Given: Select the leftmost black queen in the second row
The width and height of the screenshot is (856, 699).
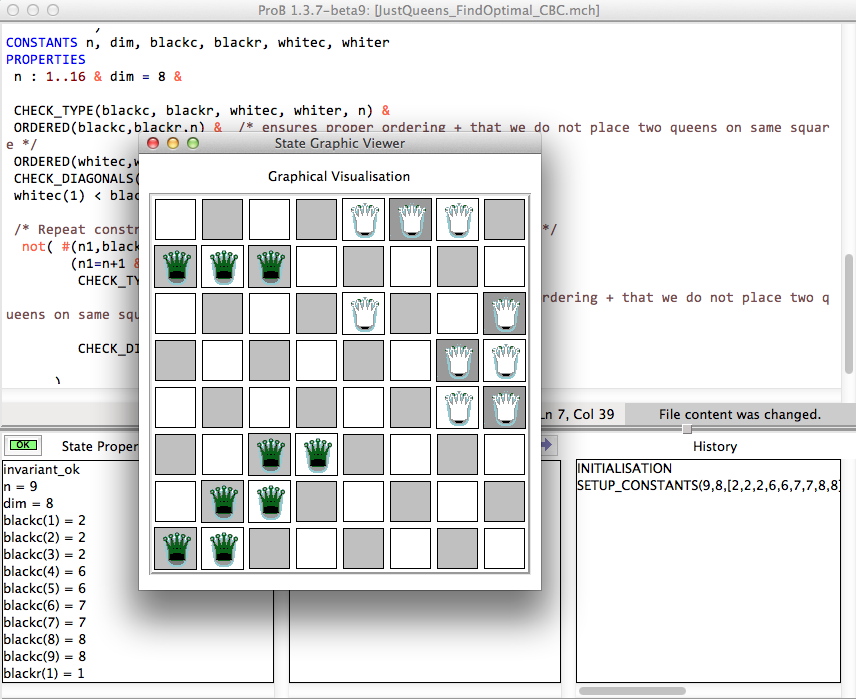Looking at the screenshot, I should 175,267.
